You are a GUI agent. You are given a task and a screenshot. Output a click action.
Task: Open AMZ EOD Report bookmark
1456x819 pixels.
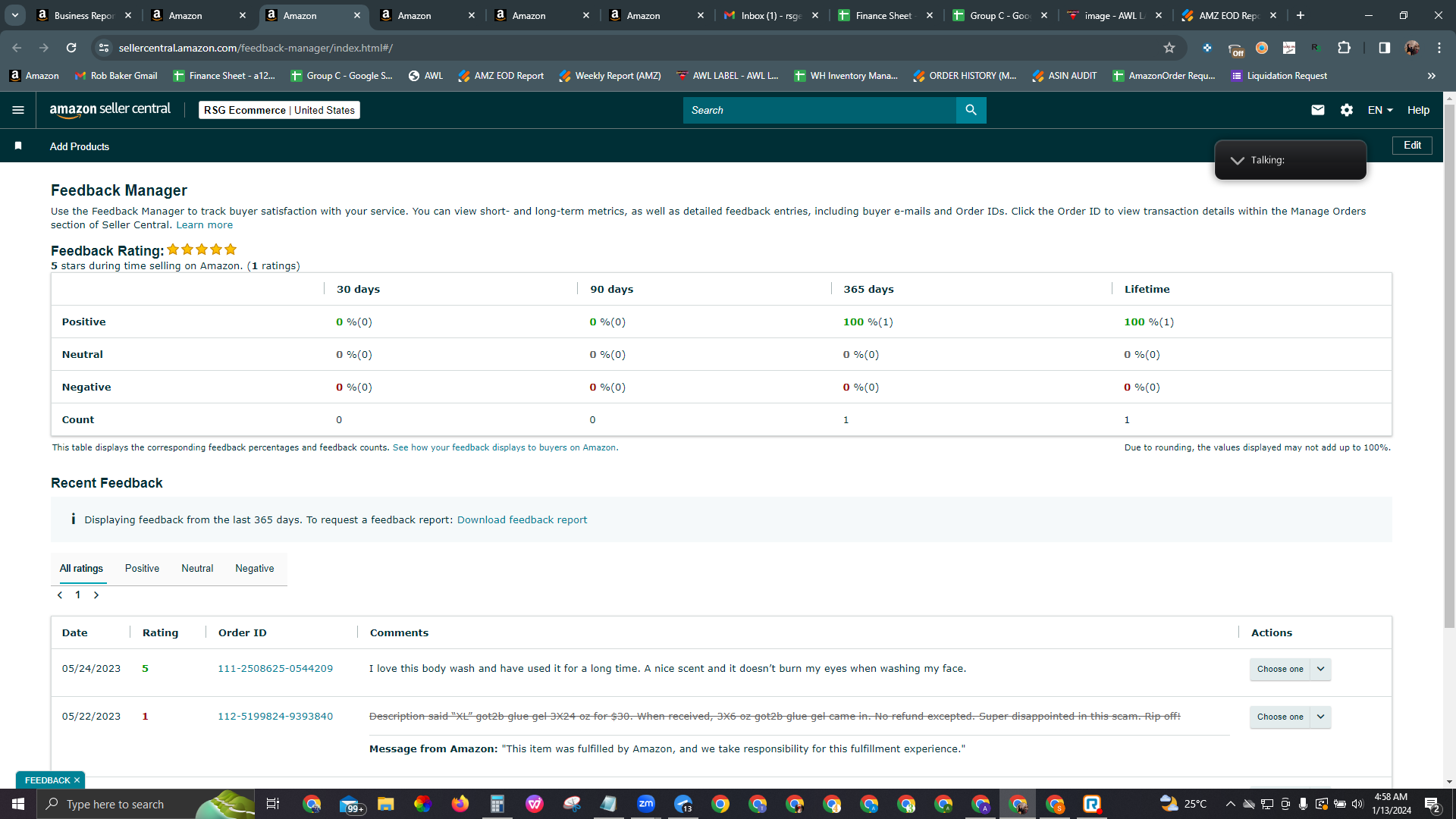point(500,76)
